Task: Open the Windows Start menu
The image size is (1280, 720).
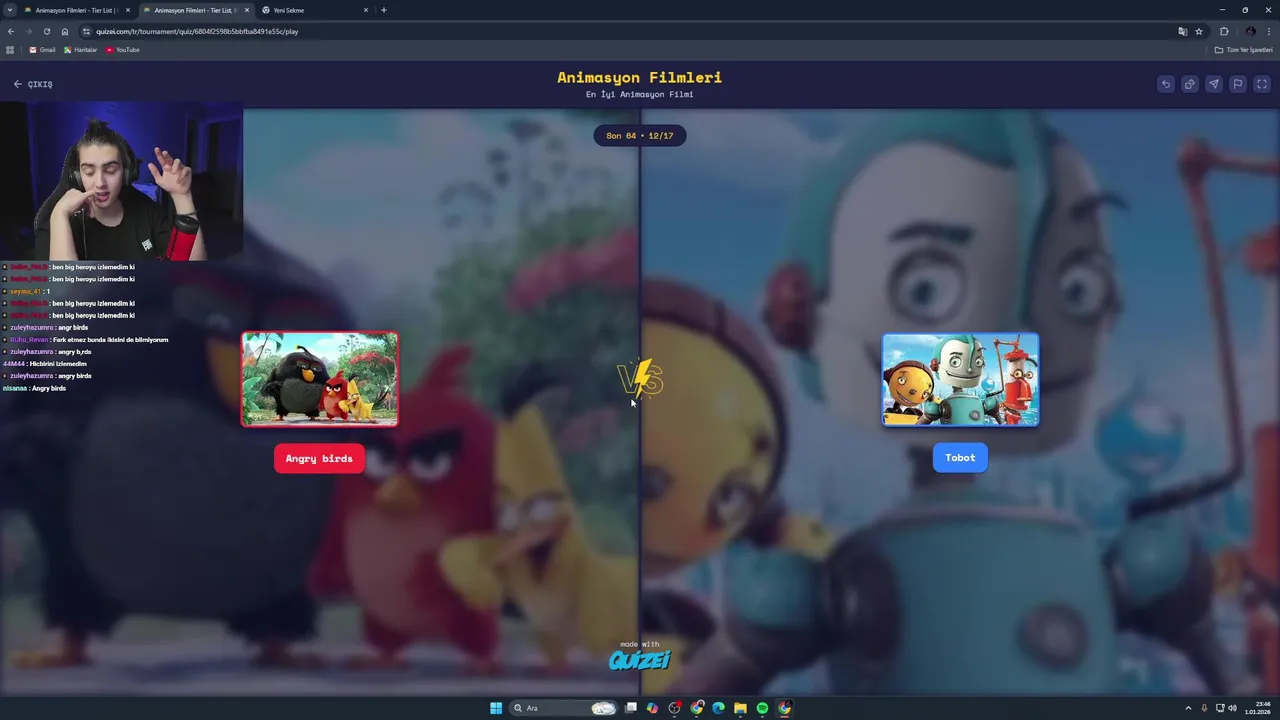Action: [496, 708]
